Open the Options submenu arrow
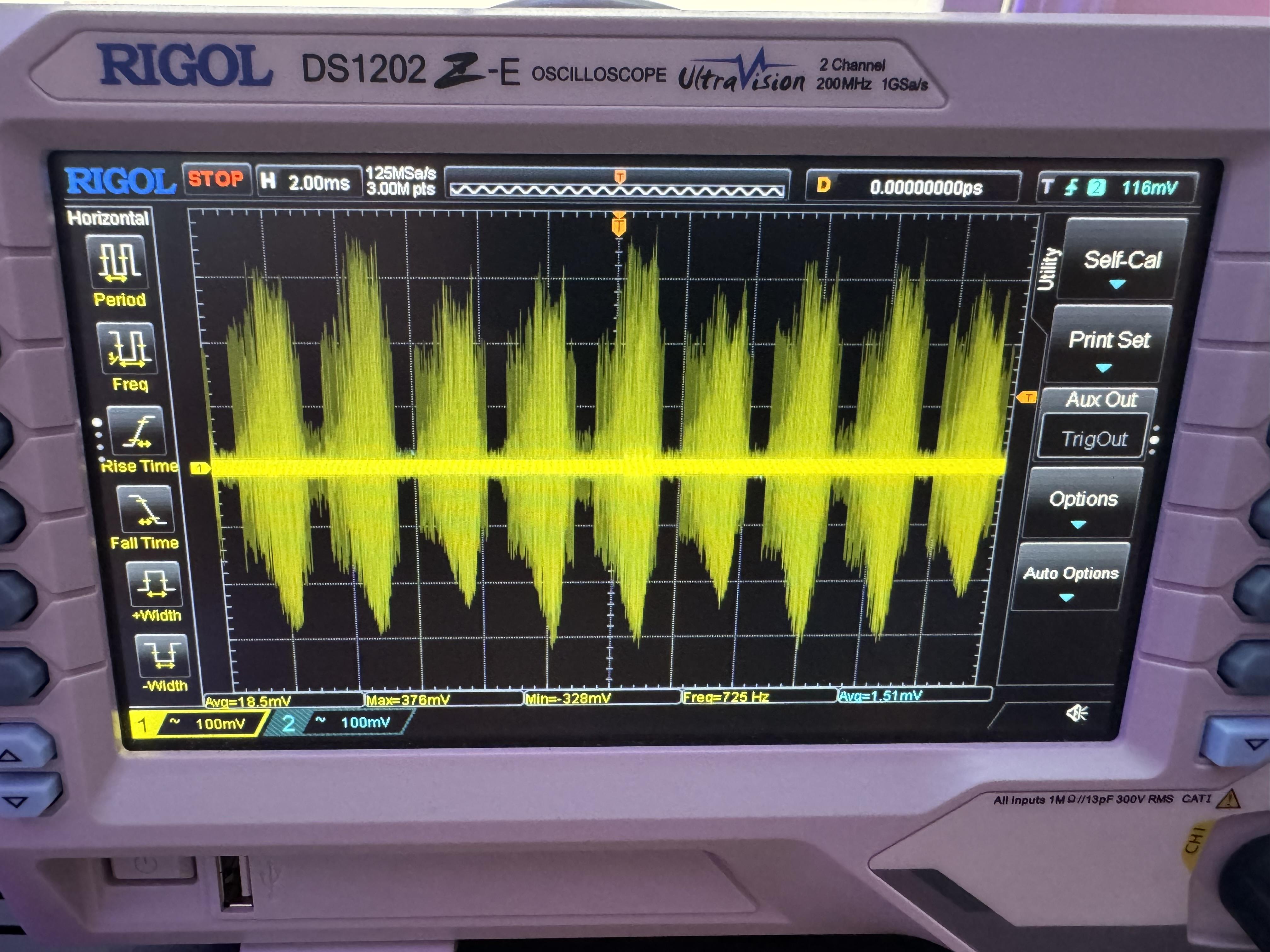 [x=1078, y=524]
